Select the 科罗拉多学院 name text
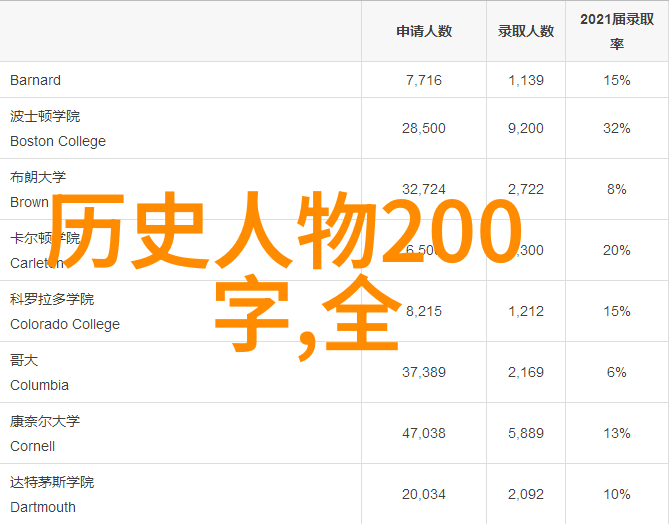The image size is (670, 524). 52,299
